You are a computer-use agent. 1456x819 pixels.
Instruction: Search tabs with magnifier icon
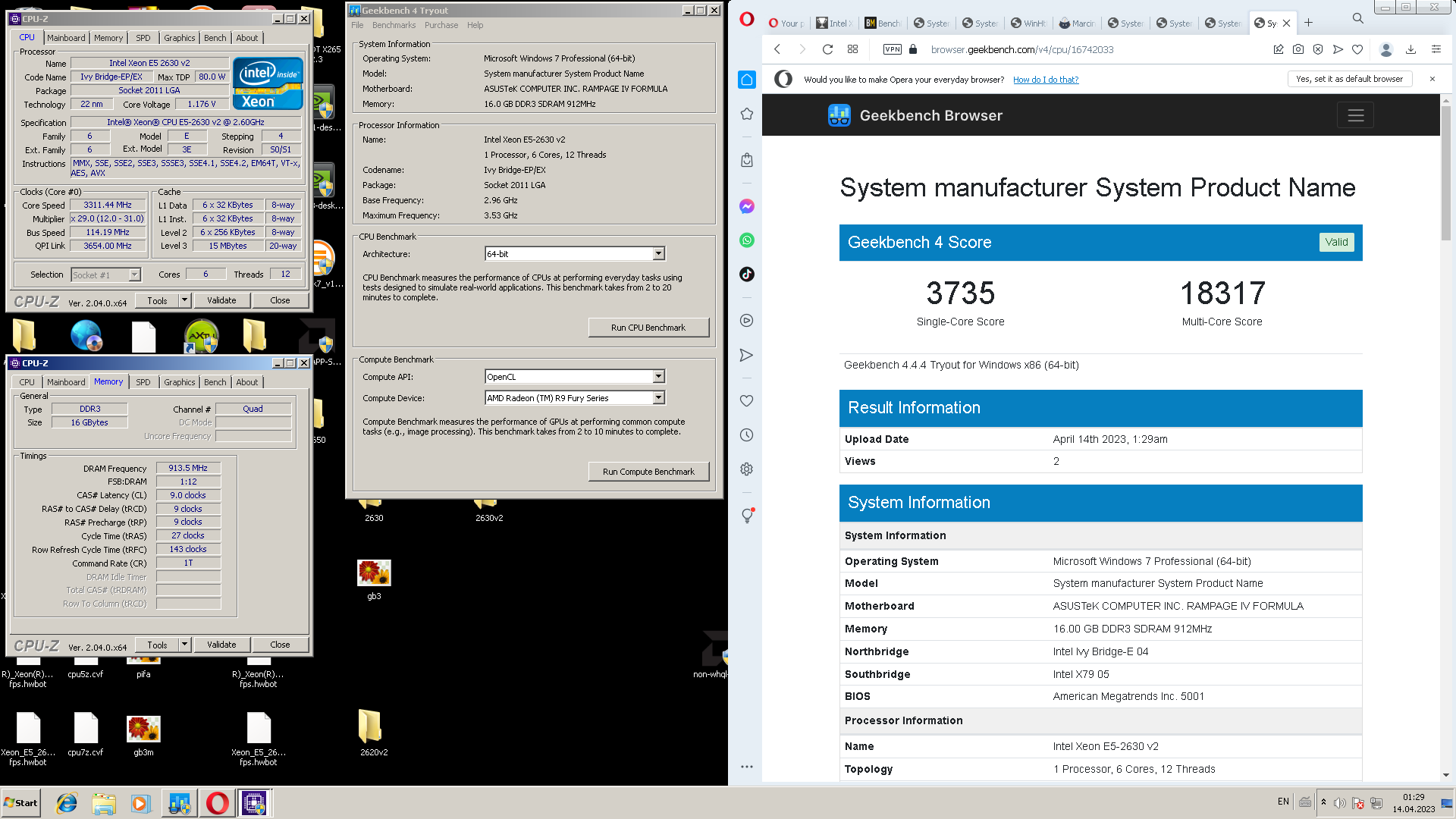(x=1358, y=18)
